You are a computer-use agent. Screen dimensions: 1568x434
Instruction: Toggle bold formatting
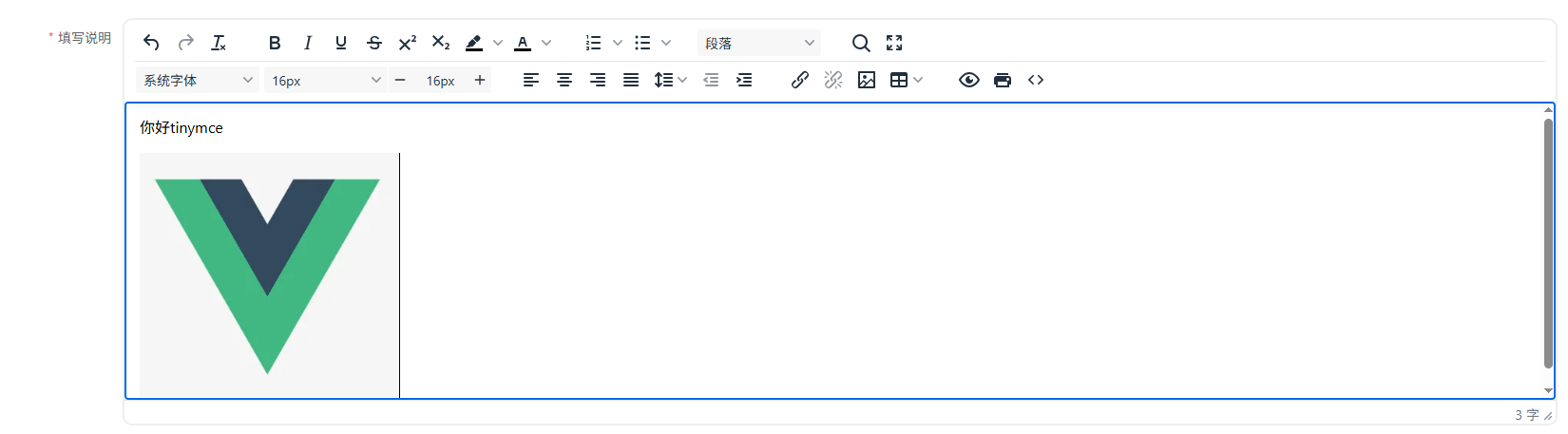[275, 43]
